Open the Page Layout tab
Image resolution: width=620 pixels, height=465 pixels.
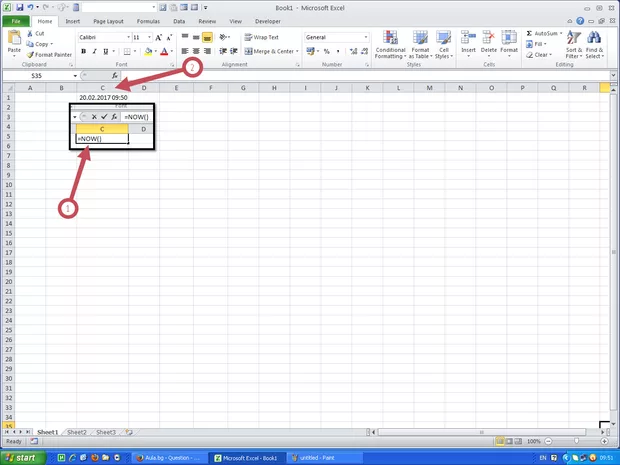point(107,20)
